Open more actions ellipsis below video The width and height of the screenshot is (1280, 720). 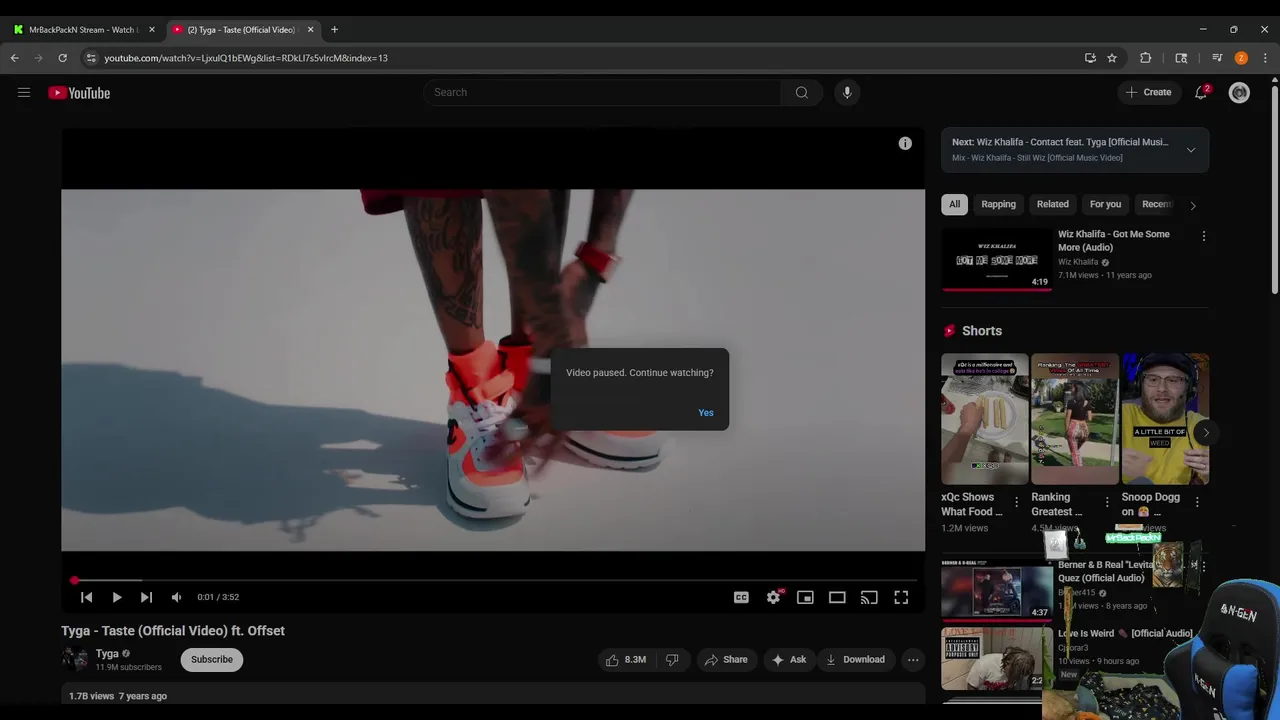click(x=913, y=660)
